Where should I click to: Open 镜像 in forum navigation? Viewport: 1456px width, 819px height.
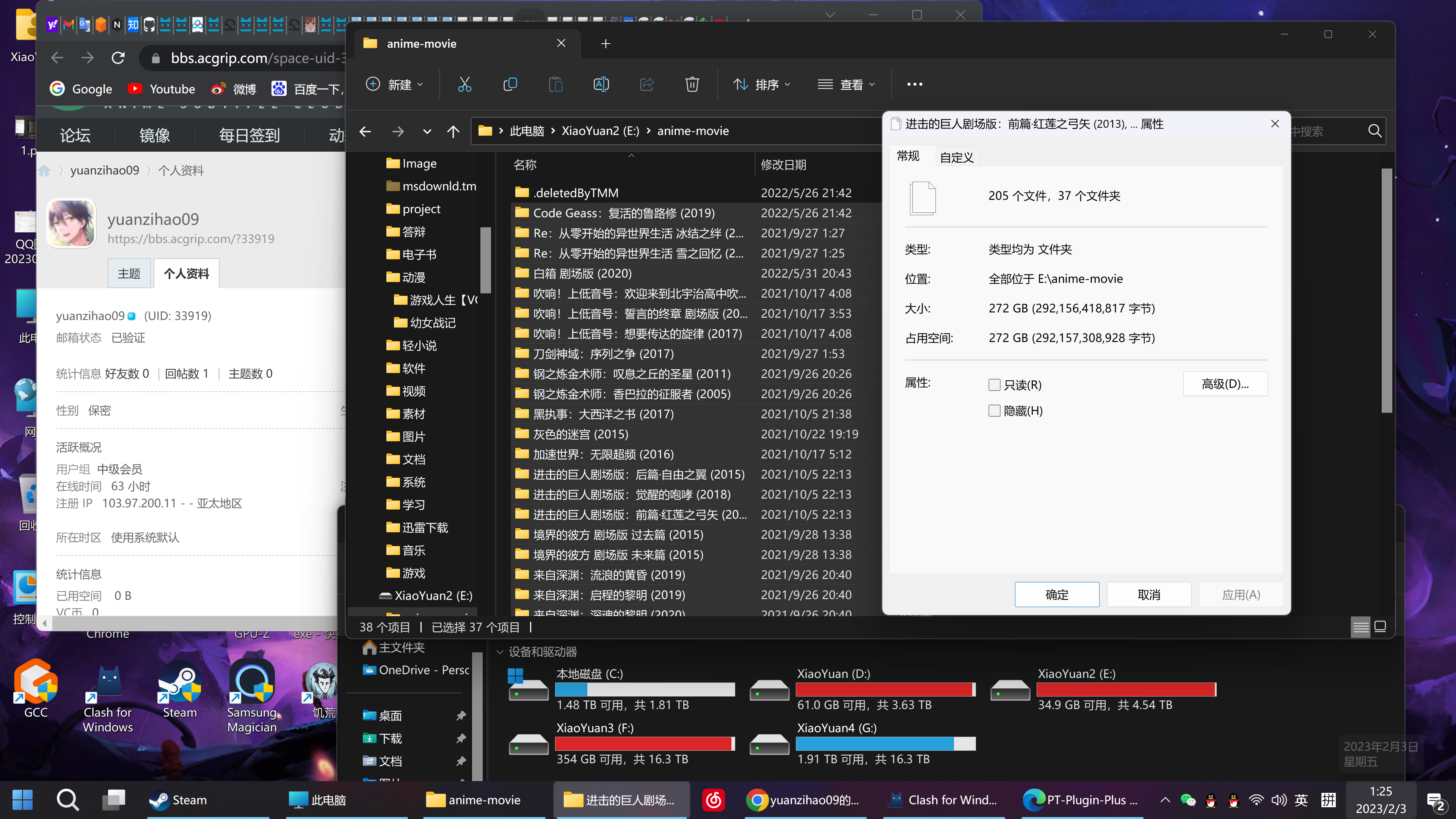point(154,136)
